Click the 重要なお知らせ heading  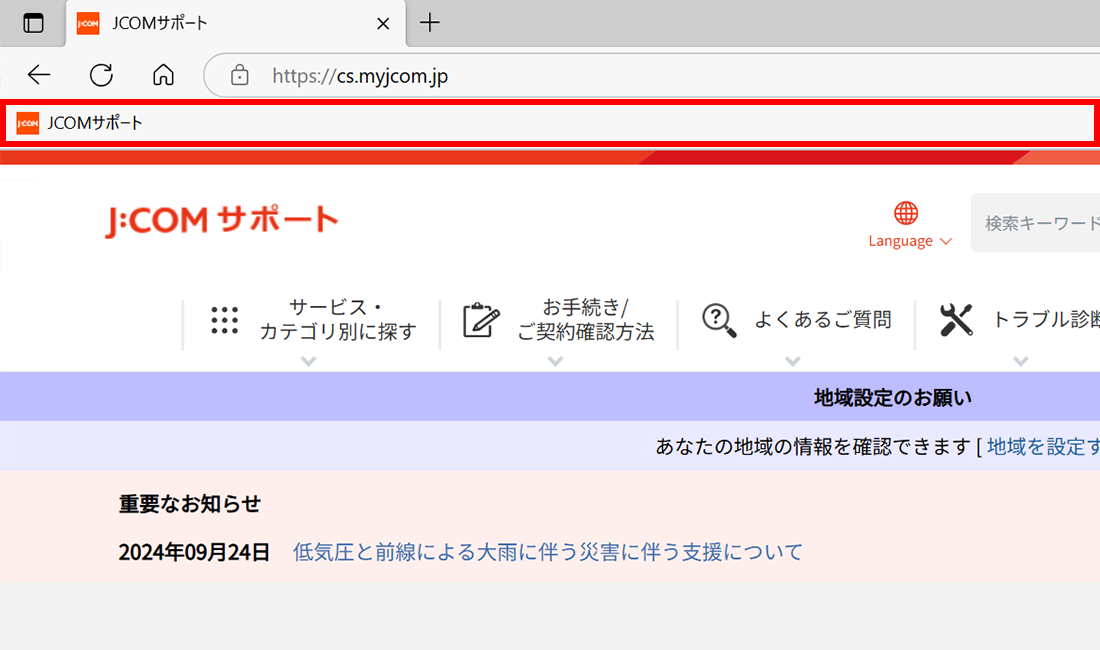[189, 503]
